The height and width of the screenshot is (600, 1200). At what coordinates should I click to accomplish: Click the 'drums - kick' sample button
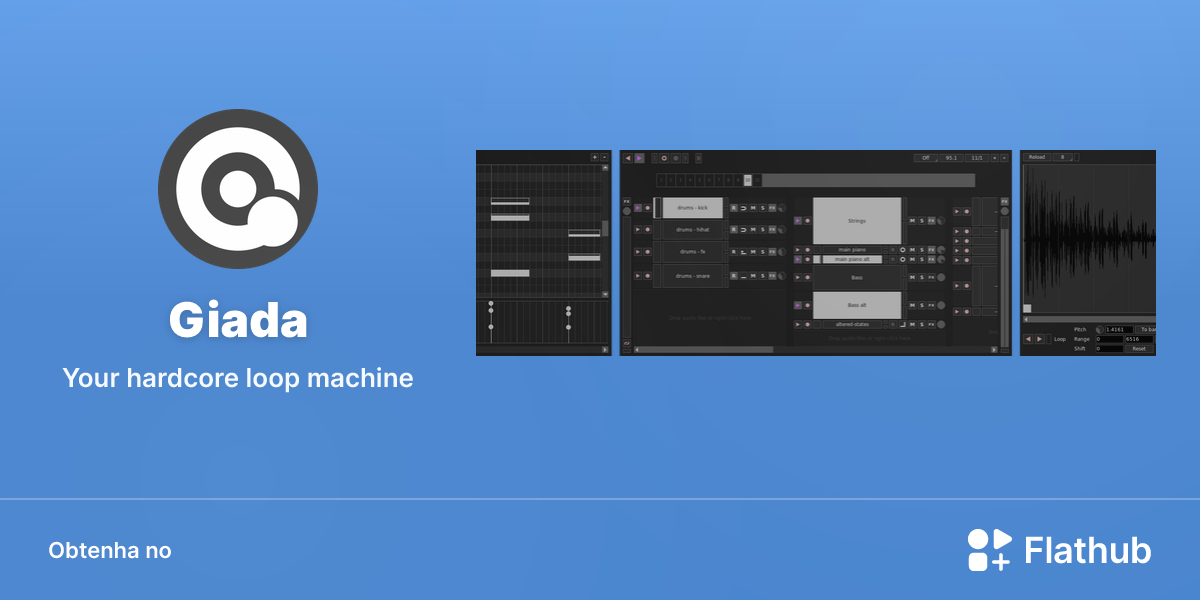point(692,208)
